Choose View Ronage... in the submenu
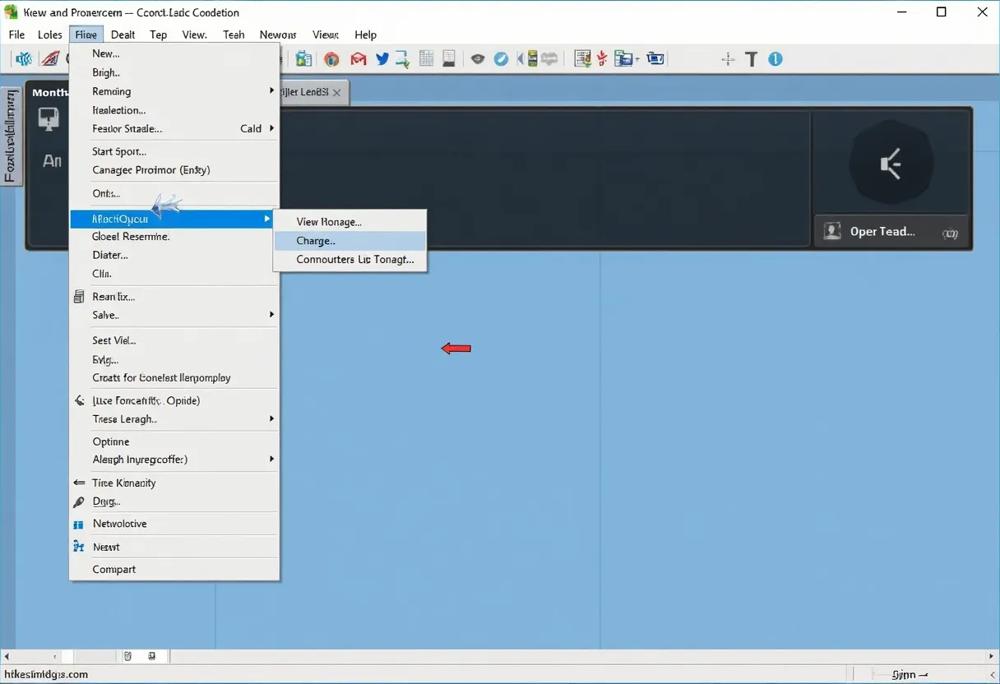Viewport: 1000px width, 684px height. [350, 222]
